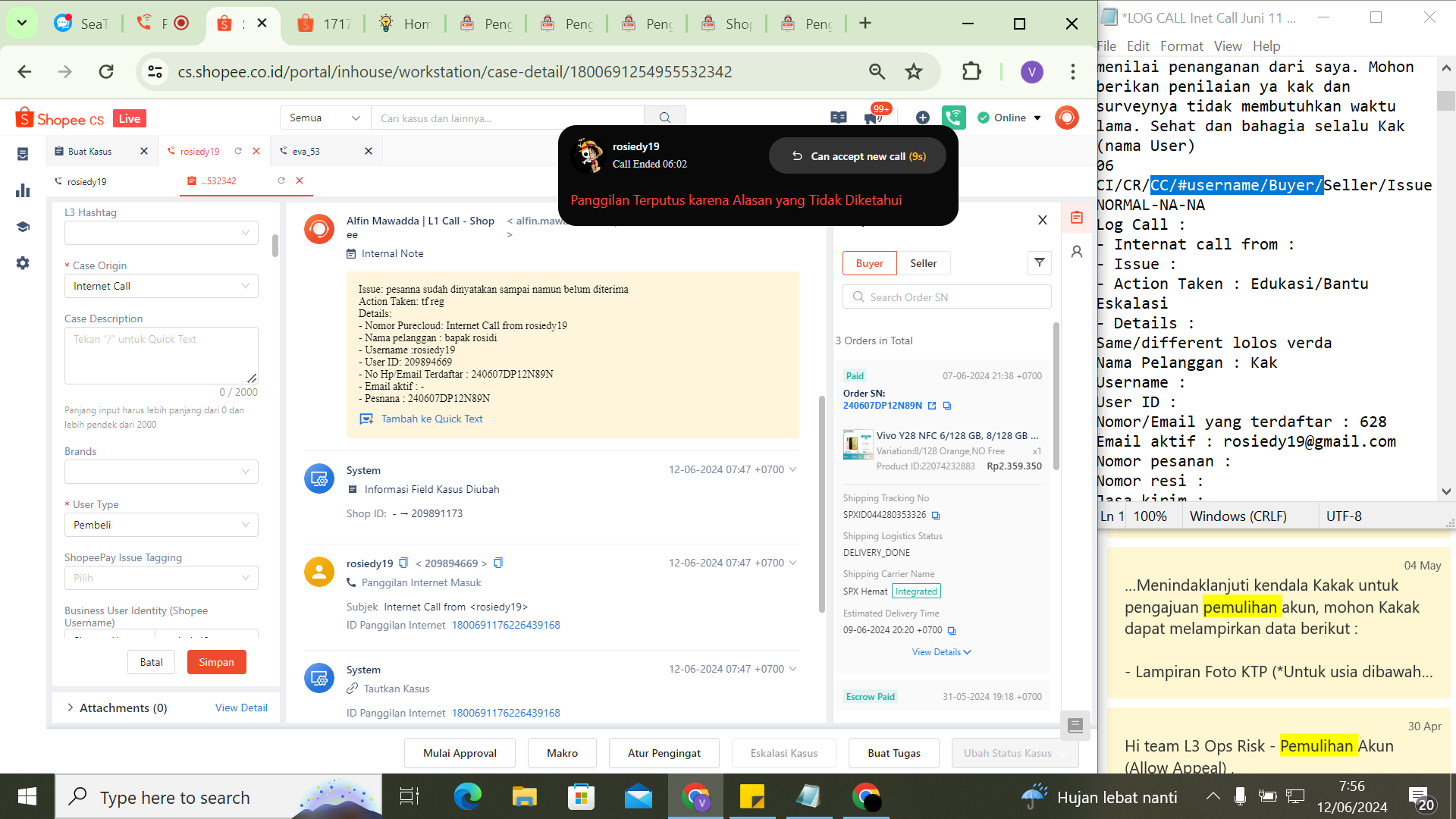This screenshot has width=1456, height=819.
Task: Open the knowledge book icon in header
Action: [838, 118]
